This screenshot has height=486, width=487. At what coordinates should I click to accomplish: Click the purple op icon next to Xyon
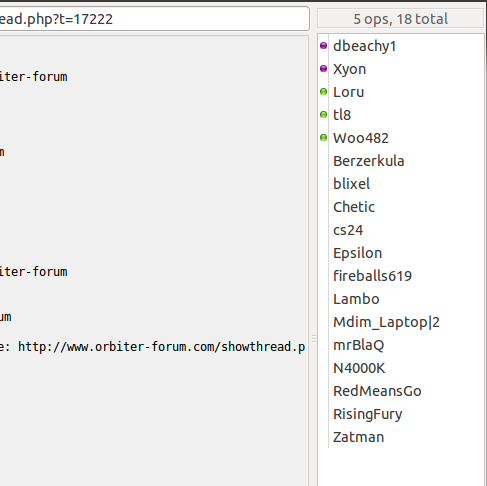pyautogui.click(x=323, y=69)
